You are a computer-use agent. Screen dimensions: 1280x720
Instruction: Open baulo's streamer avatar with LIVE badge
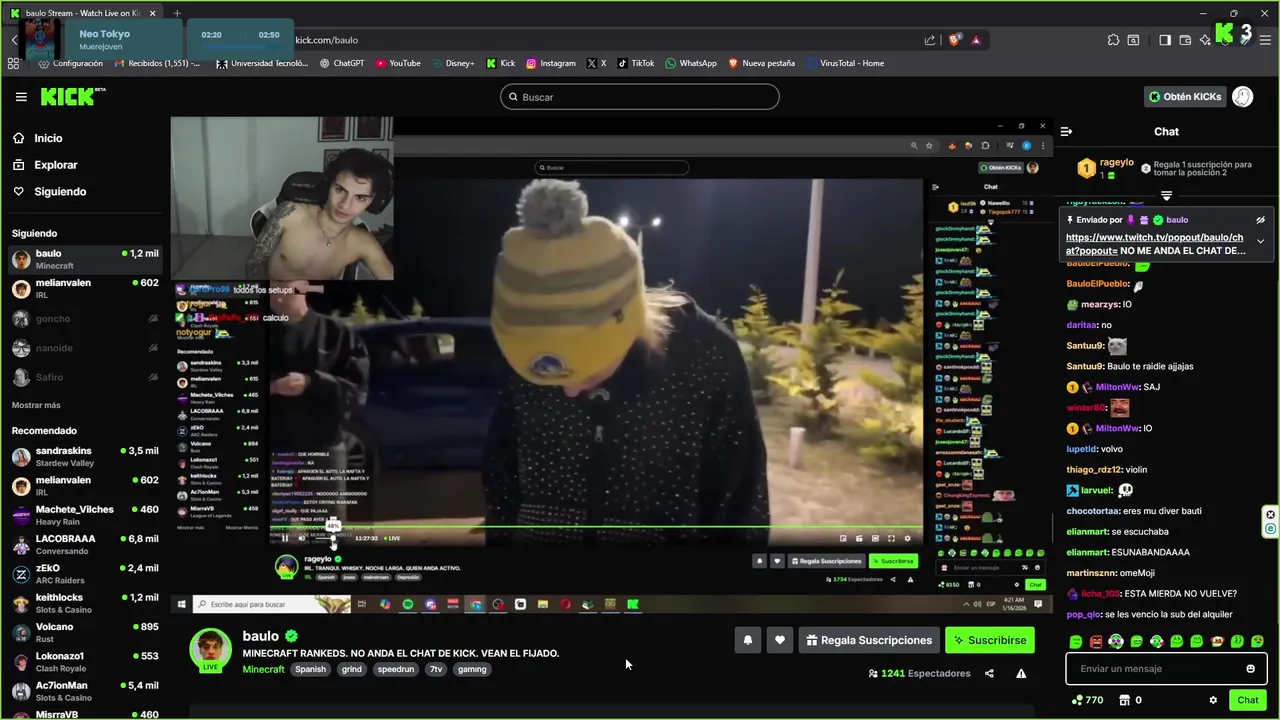pos(210,650)
